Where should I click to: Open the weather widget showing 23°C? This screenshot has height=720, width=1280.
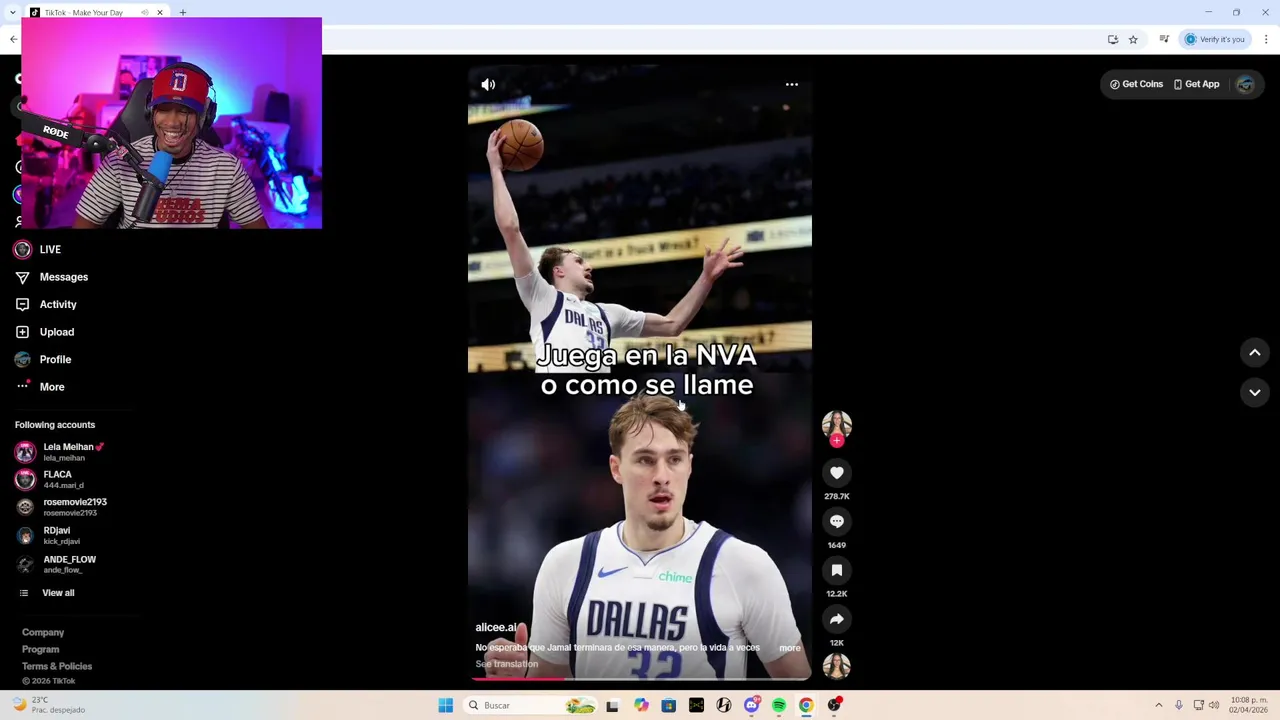click(x=50, y=705)
